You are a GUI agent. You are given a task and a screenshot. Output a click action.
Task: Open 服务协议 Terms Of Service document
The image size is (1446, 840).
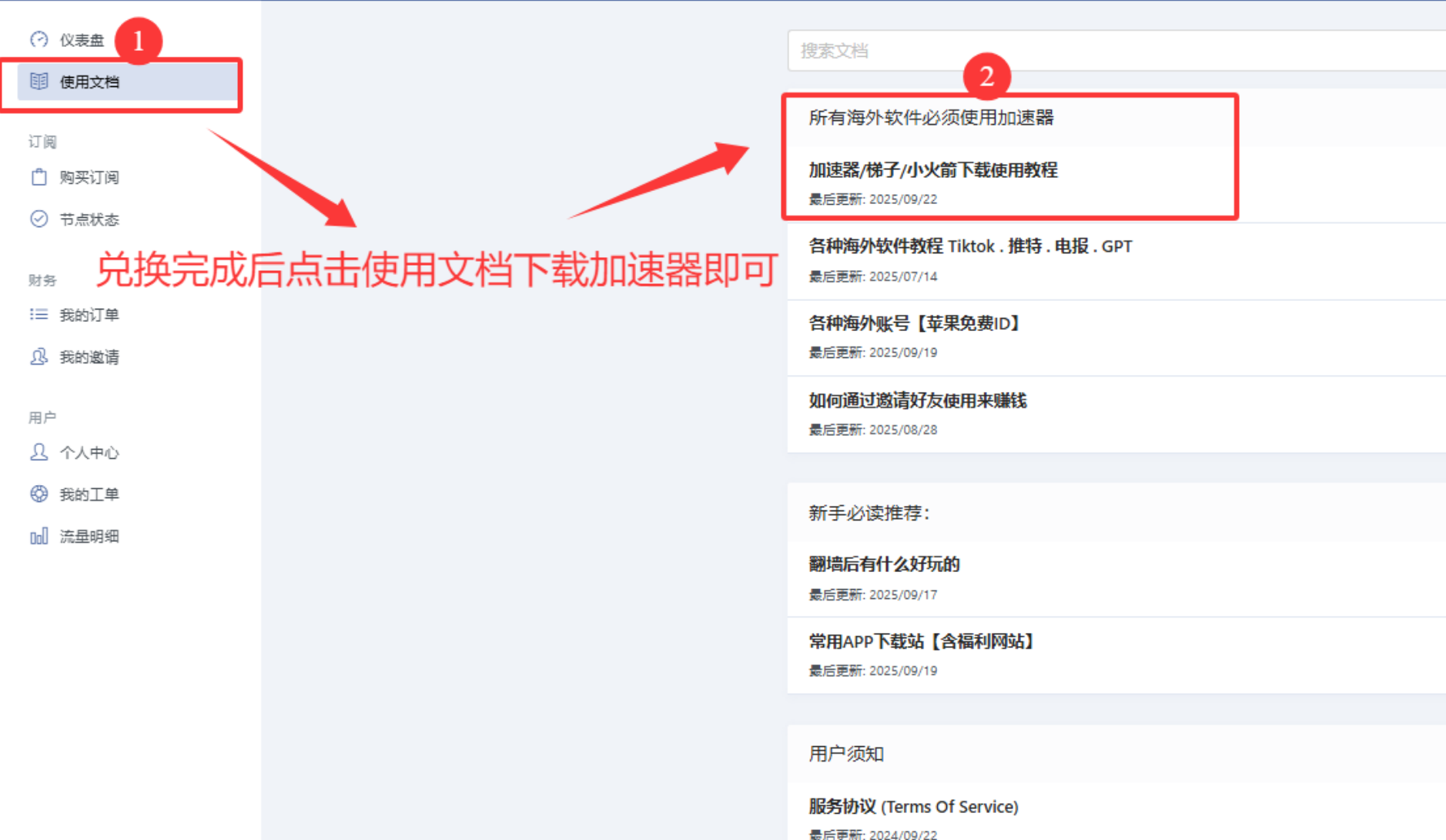point(913,806)
